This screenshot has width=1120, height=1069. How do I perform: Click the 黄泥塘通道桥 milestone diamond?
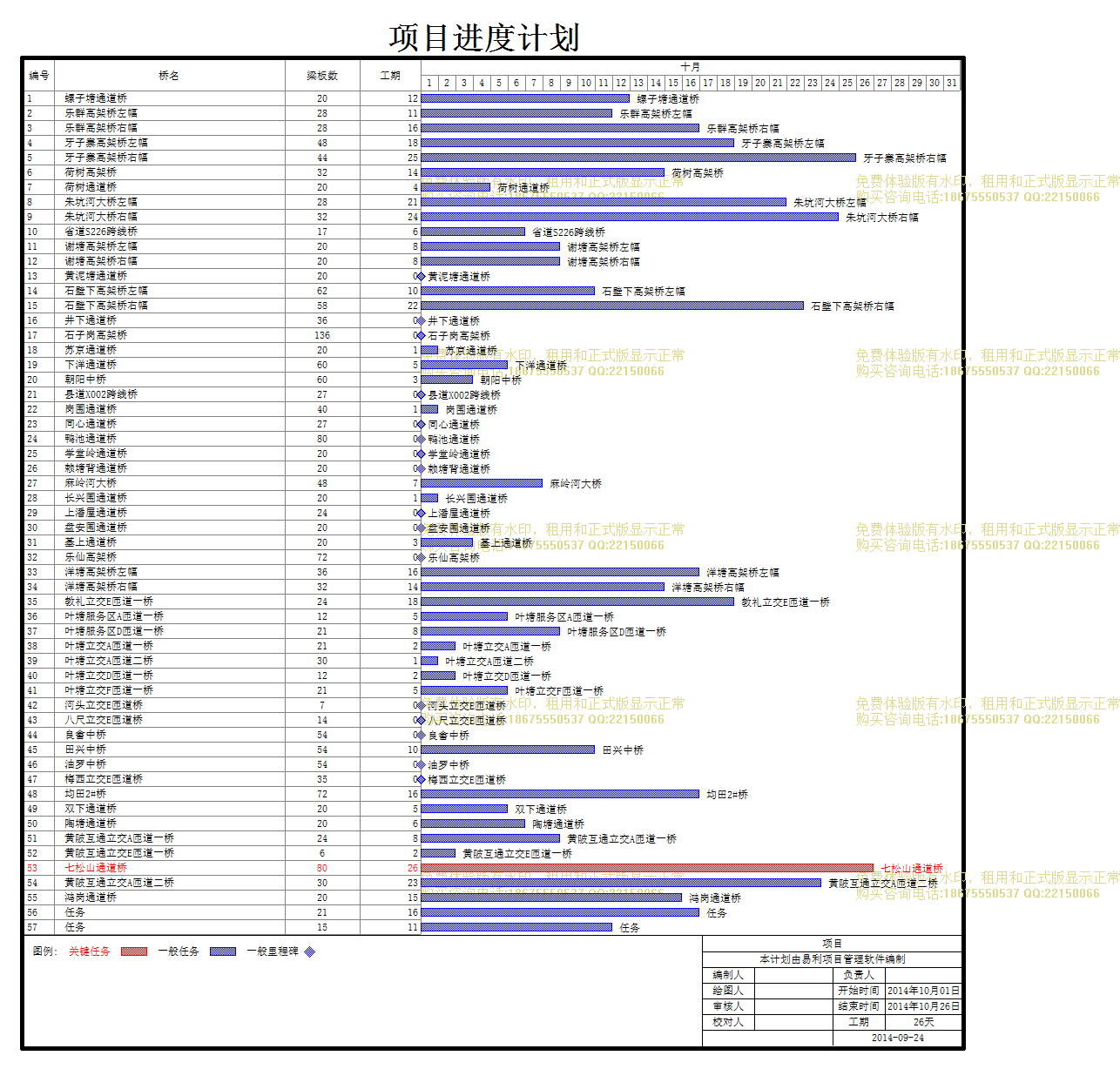click(422, 276)
